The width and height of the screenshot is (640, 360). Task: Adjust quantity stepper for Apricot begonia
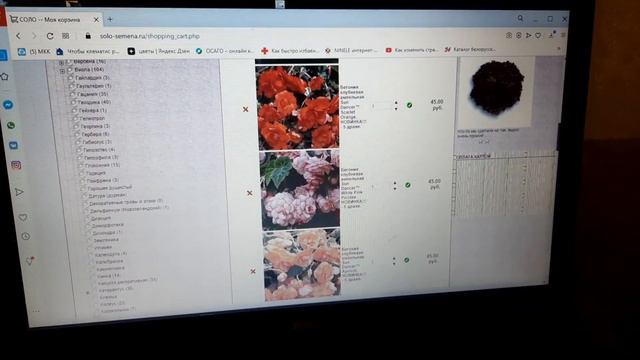(394, 260)
